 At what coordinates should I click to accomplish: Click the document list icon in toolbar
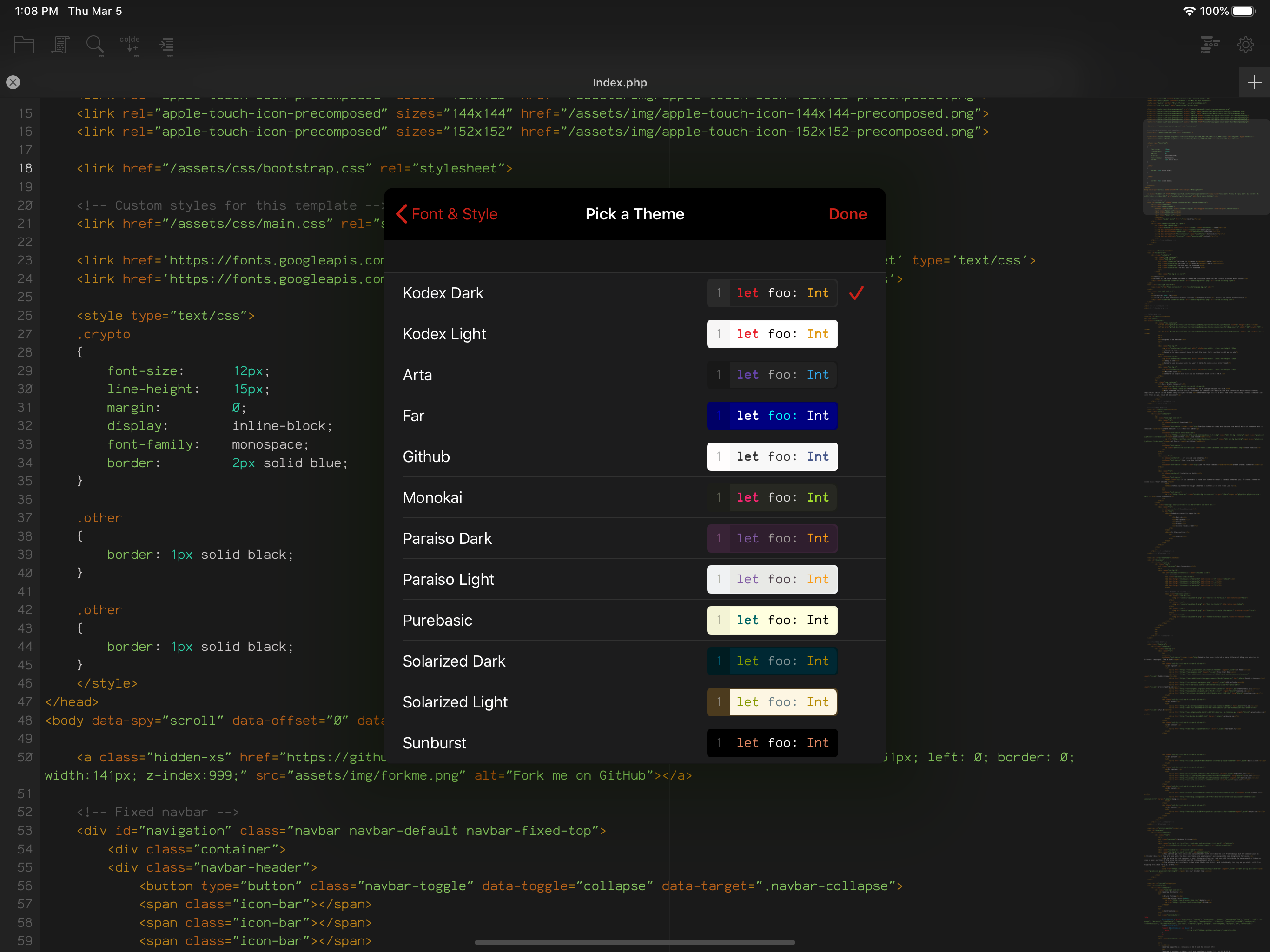[x=60, y=45]
